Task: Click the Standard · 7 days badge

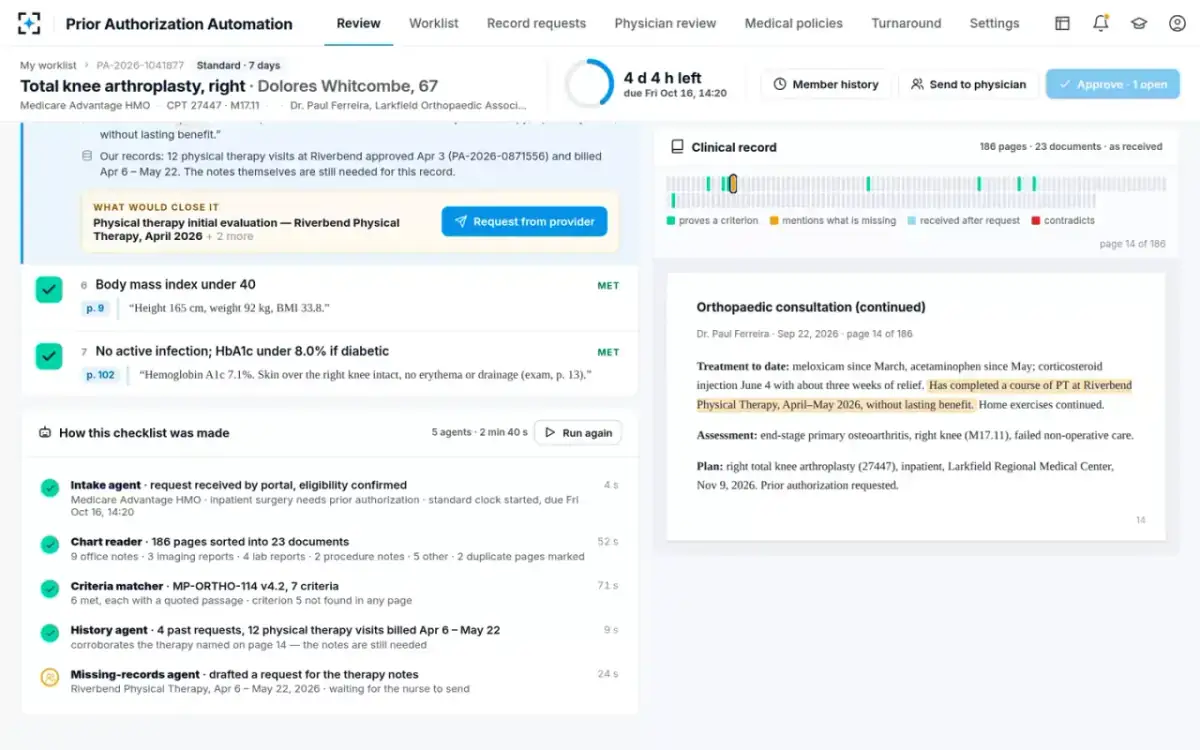Action: pos(238,65)
